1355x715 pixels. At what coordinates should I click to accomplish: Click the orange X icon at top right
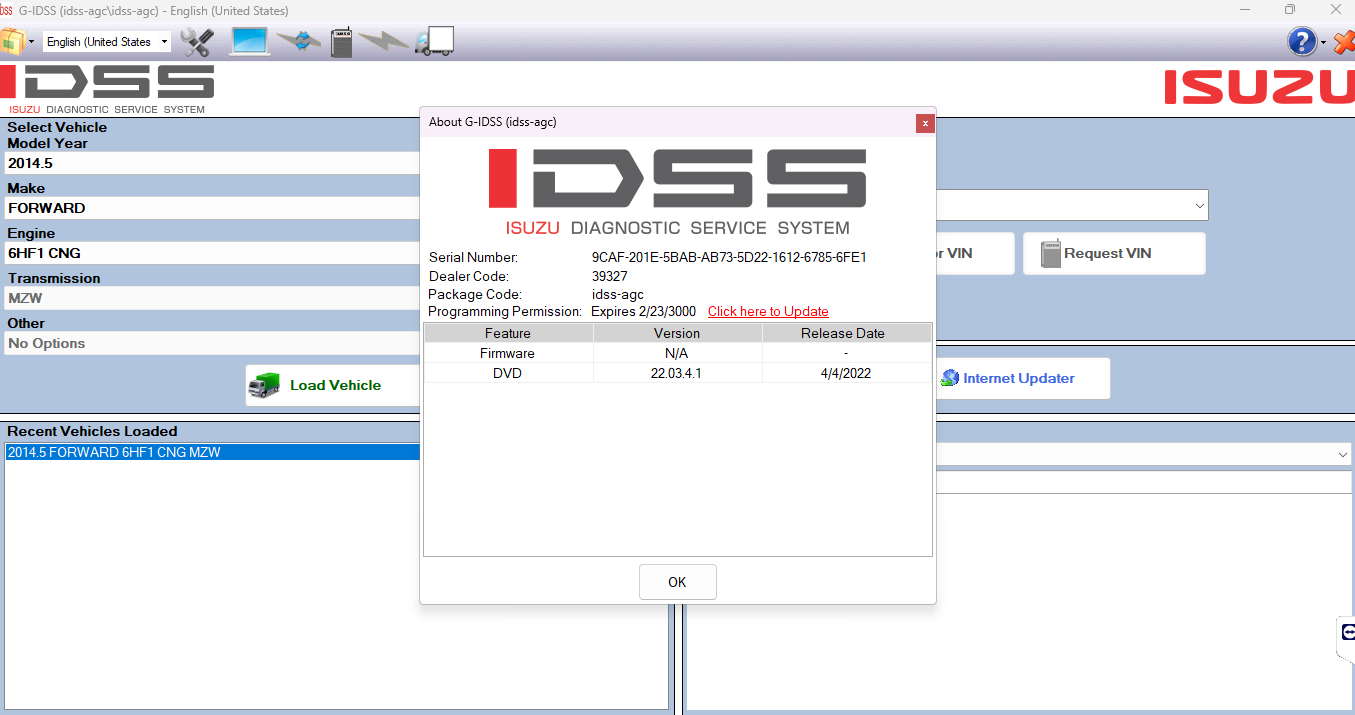point(1344,42)
